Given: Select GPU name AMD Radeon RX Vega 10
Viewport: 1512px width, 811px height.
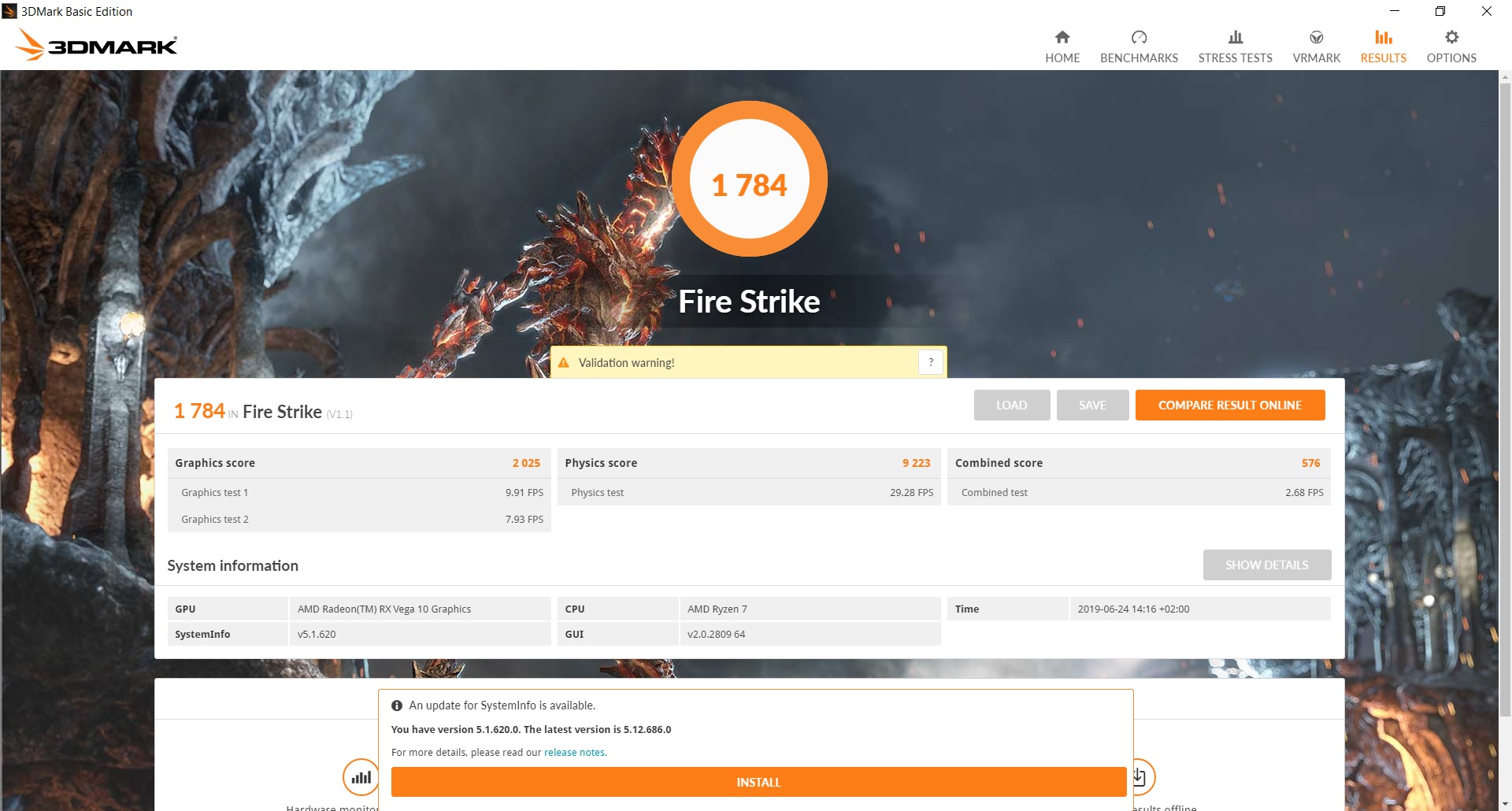Looking at the screenshot, I should [x=384, y=609].
